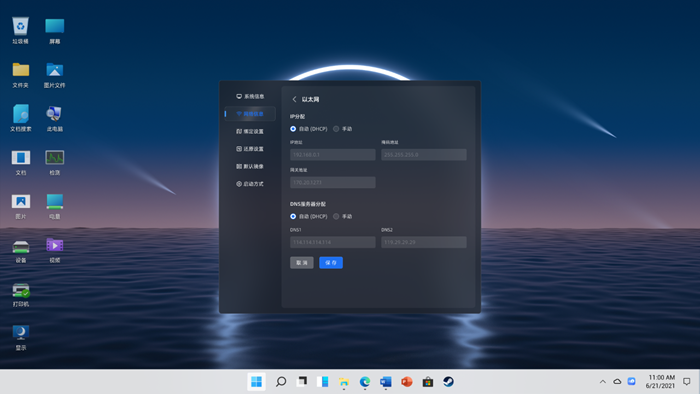
Task: Open the 系统信息 sidebar section
Action: 250,96
